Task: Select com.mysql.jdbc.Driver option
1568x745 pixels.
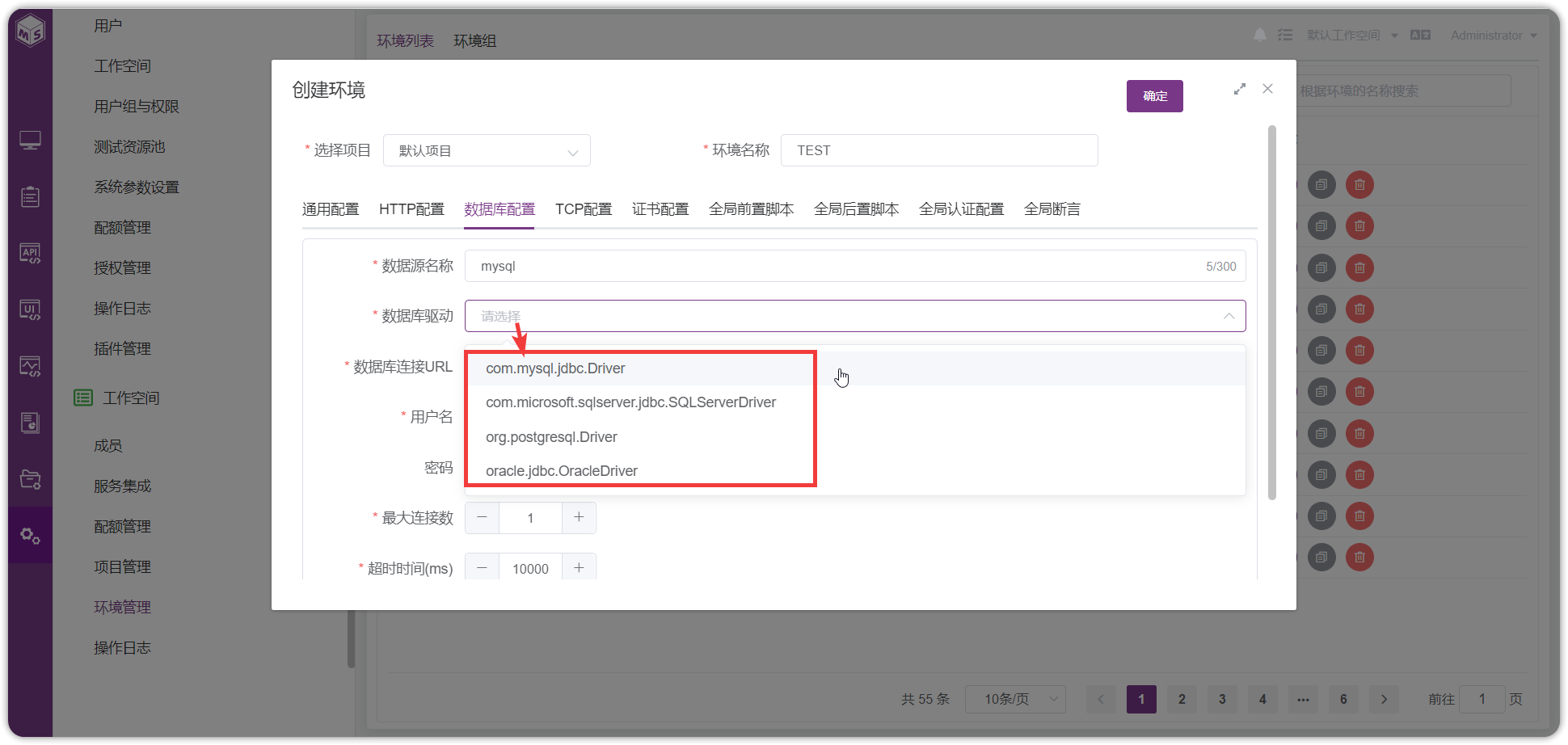Action: click(x=555, y=368)
